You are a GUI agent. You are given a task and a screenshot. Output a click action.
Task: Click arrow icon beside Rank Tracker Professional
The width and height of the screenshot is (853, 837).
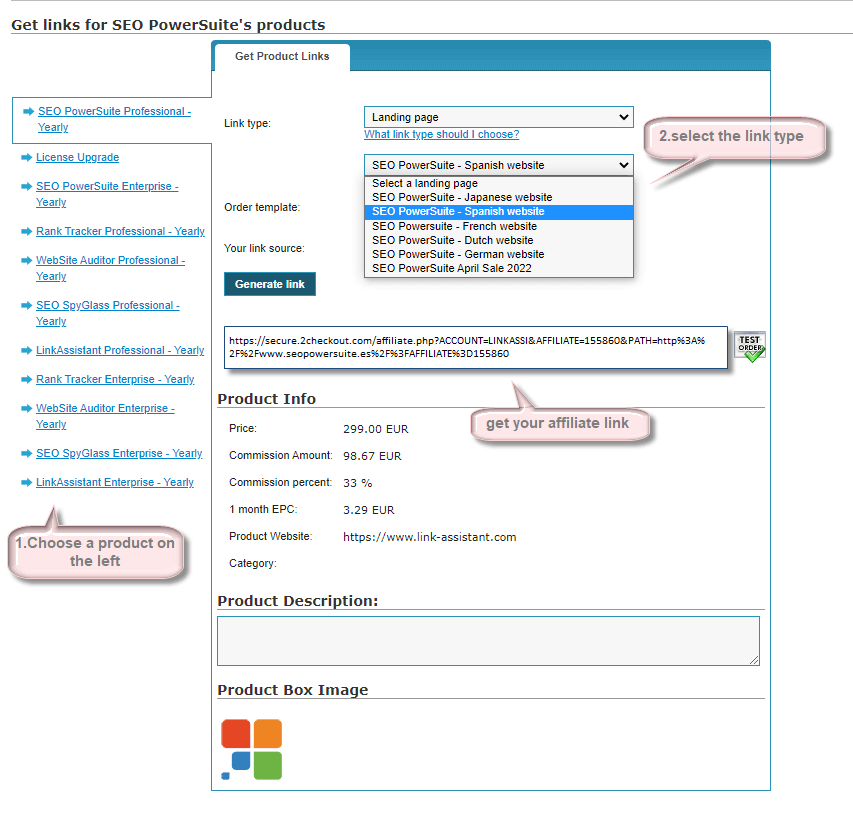(x=26, y=232)
